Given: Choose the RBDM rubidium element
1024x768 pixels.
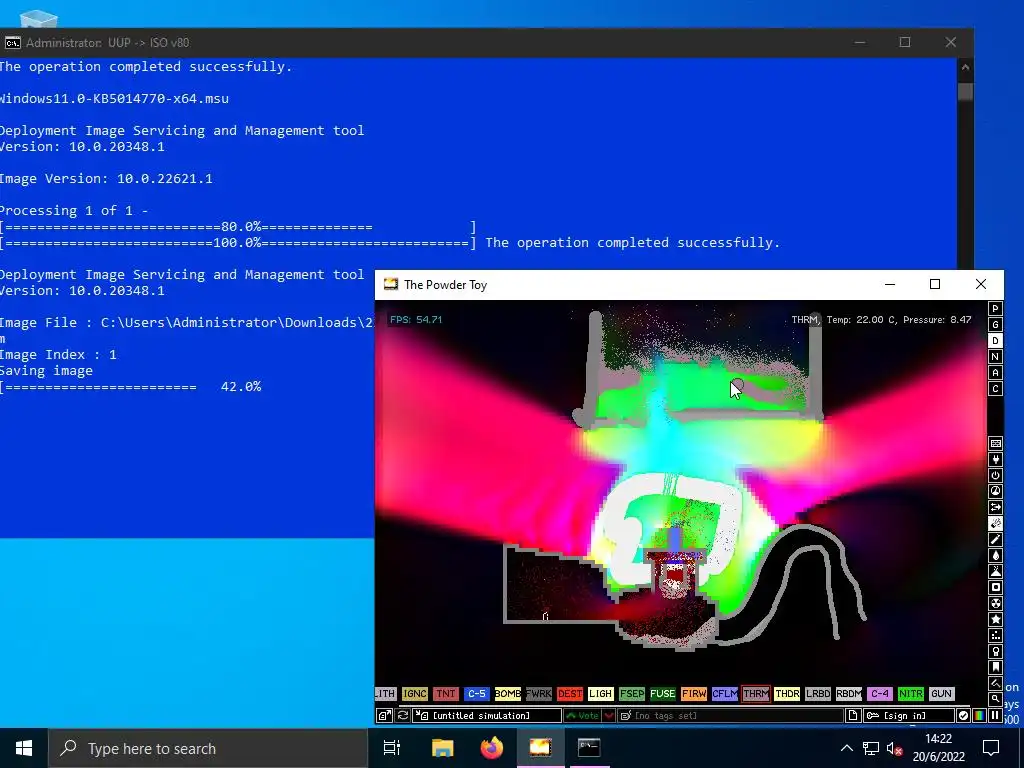Looking at the screenshot, I should (x=848, y=694).
